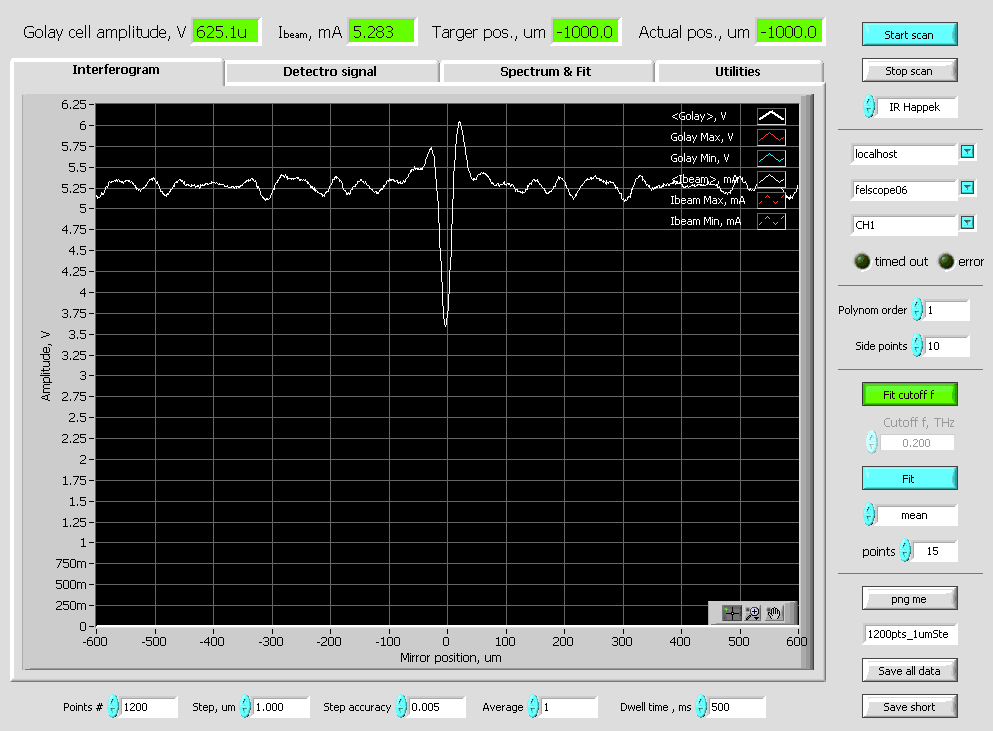Click the points stepper near 15
Image resolution: width=993 pixels, height=731 pixels.
click(x=906, y=550)
